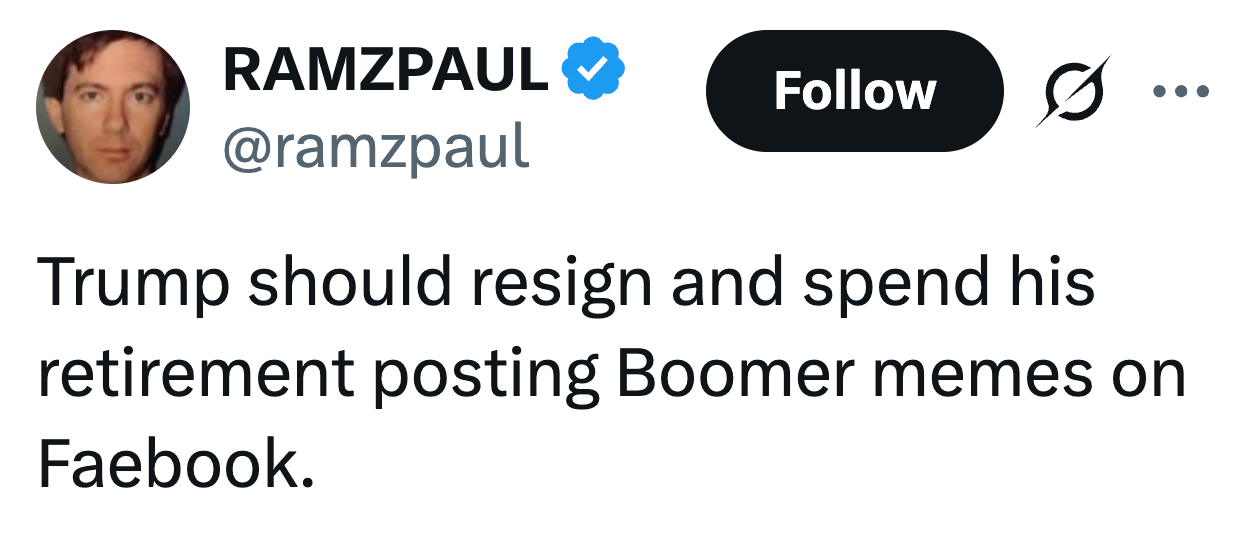Open the tweet by clicking its text

(x=612, y=373)
